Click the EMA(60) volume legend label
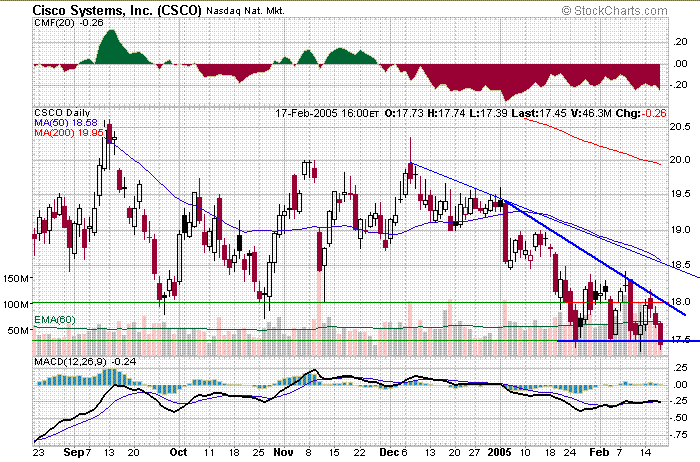700x462 pixels. click(x=55, y=320)
